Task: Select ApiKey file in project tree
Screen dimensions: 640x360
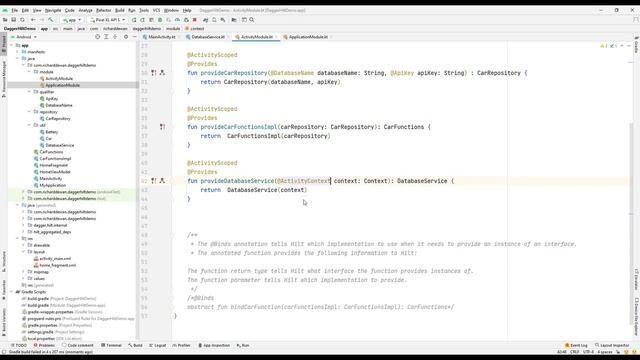Action: point(49,98)
